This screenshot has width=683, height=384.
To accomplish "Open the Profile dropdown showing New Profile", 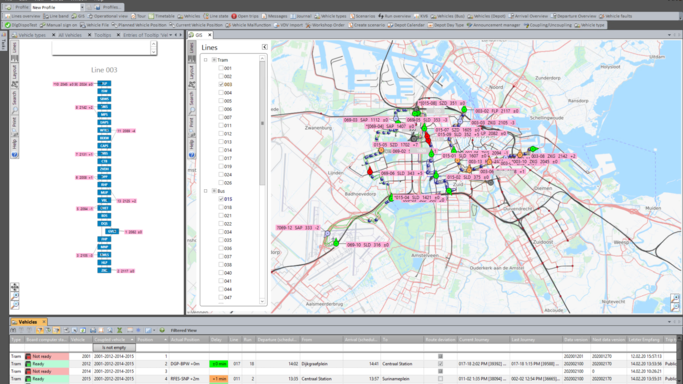I will [57, 7].
